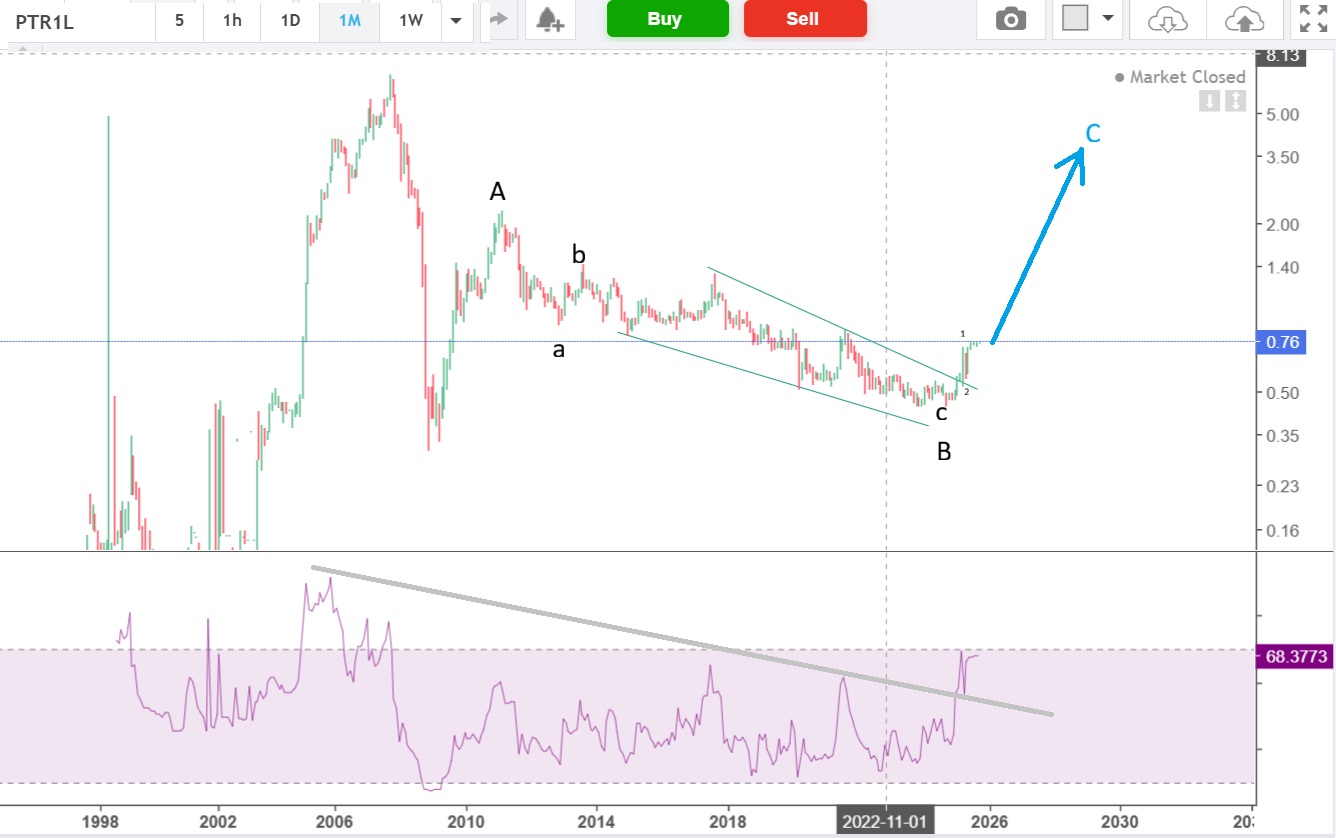Screen dimensions: 1336x838
Task: Open the timeframe dropdown arrow
Action: (x=457, y=20)
